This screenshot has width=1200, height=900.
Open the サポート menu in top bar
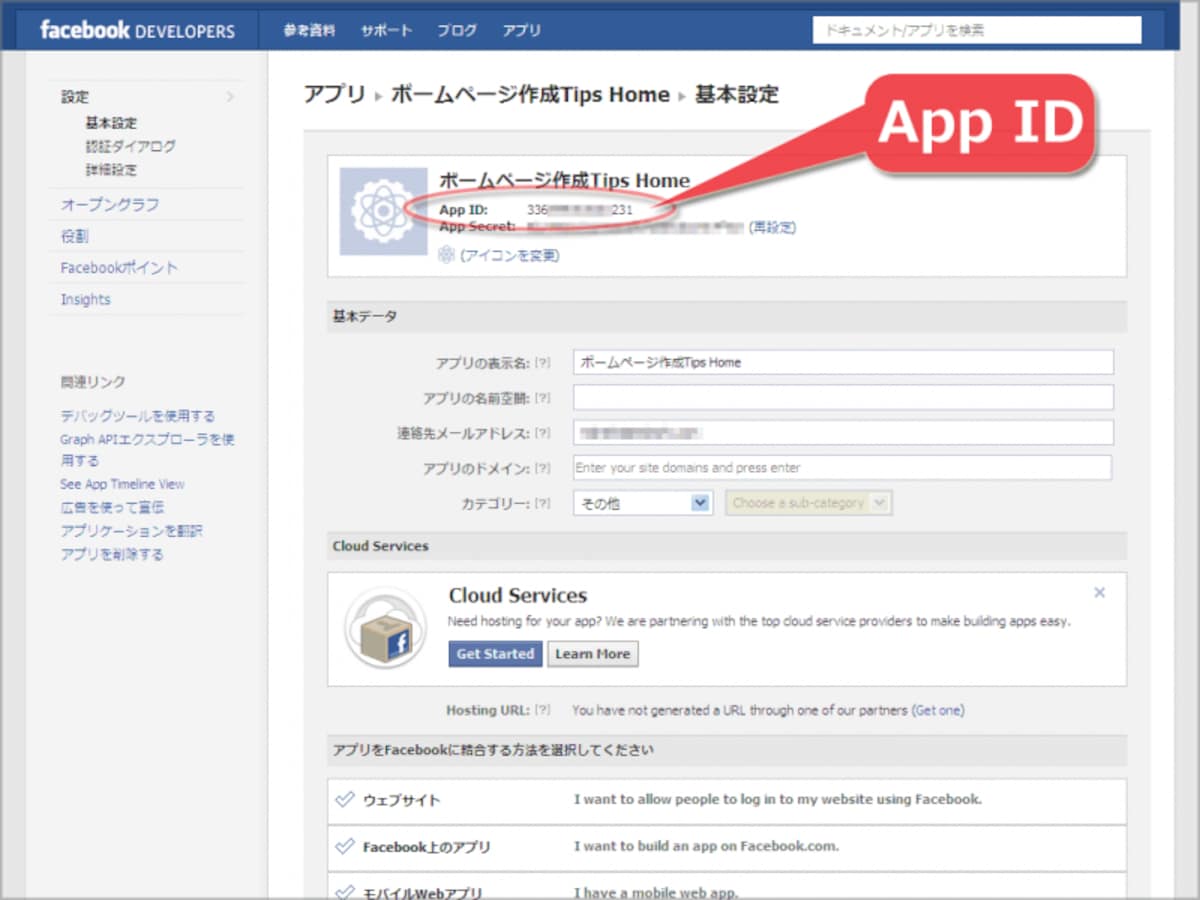(386, 30)
